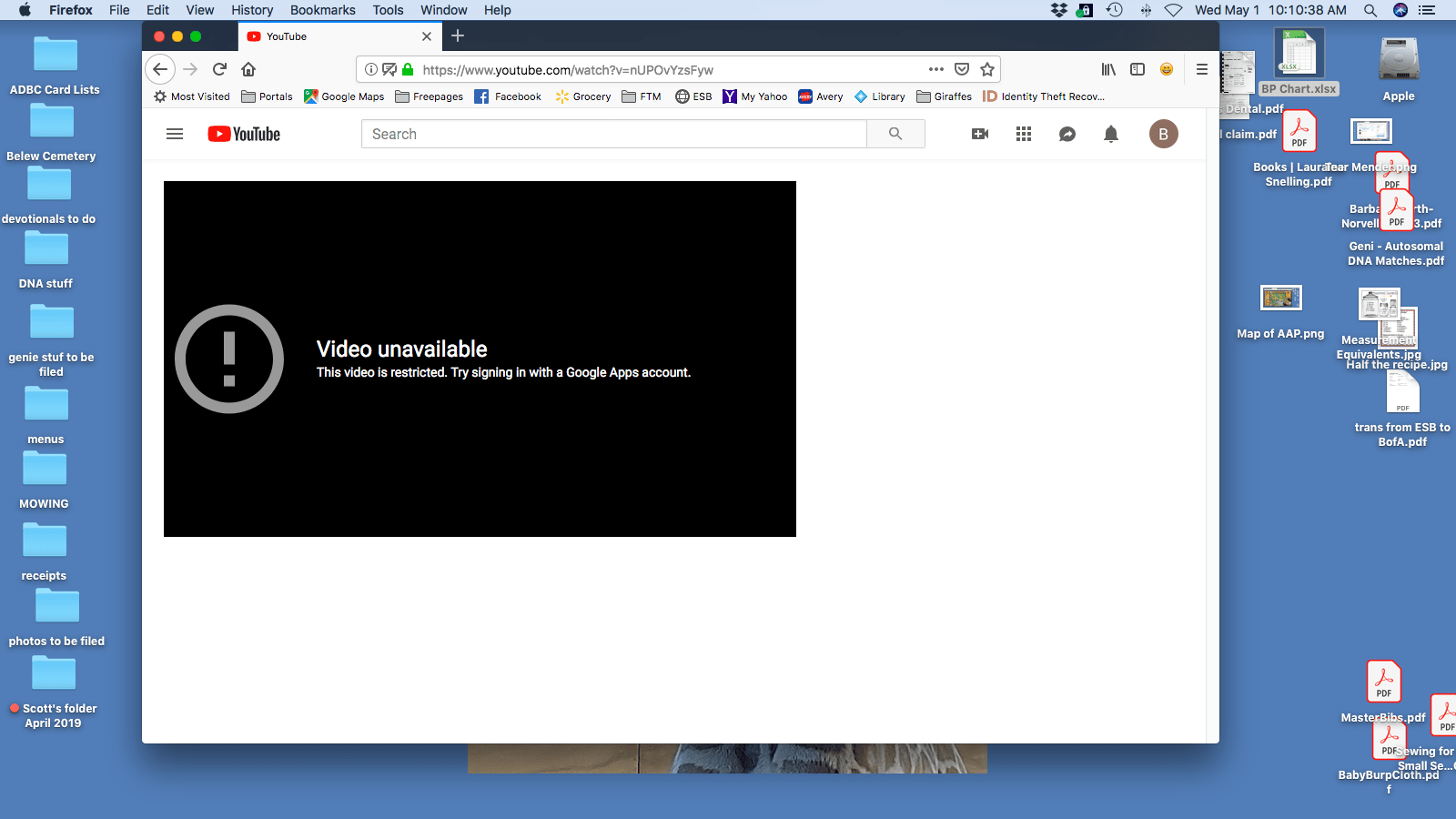Open Spotlight search in menu bar
The width and height of the screenshot is (1456, 819).
click(x=1370, y=10)
